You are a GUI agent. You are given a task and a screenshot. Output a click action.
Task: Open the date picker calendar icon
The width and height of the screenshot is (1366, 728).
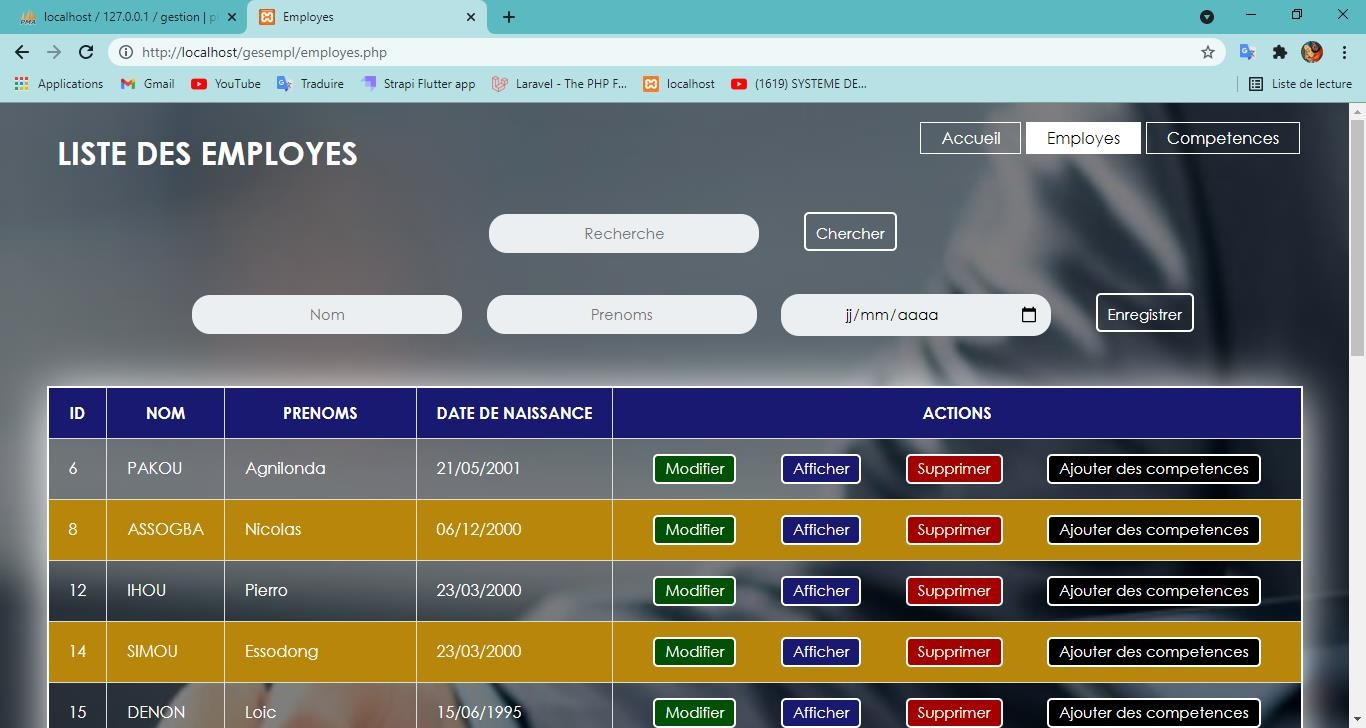[x=1028, y=315]
